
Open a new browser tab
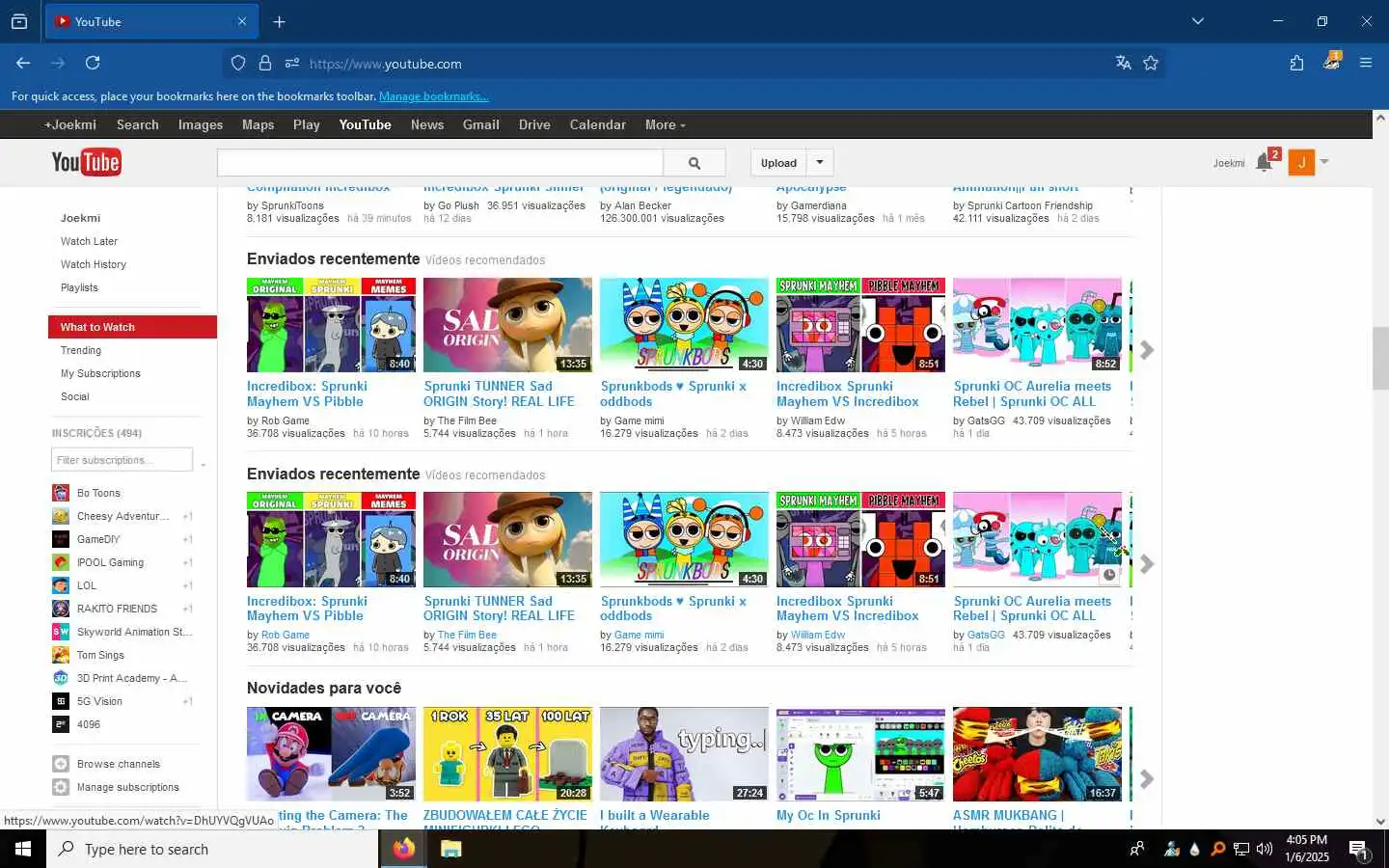(279, 21)
